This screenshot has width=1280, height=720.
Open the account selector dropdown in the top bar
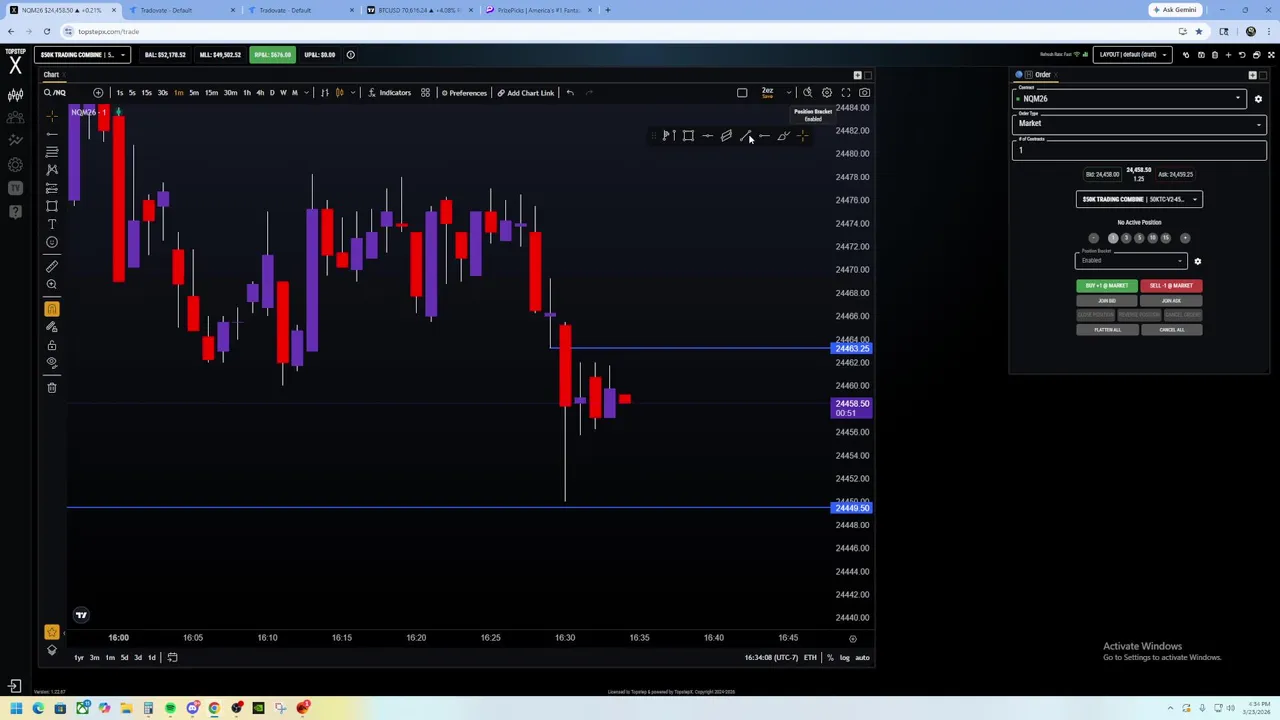pyautogui.click(x=82, y=55)
